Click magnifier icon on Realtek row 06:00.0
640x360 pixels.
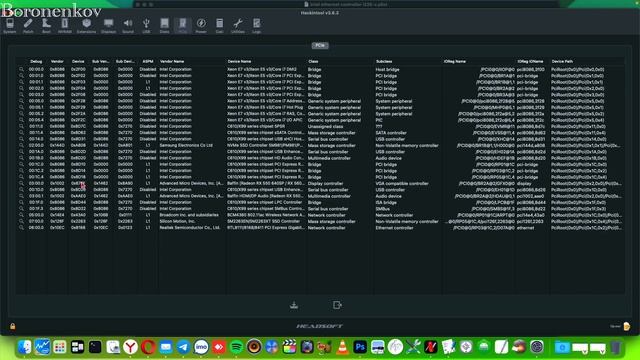point(21,228)
